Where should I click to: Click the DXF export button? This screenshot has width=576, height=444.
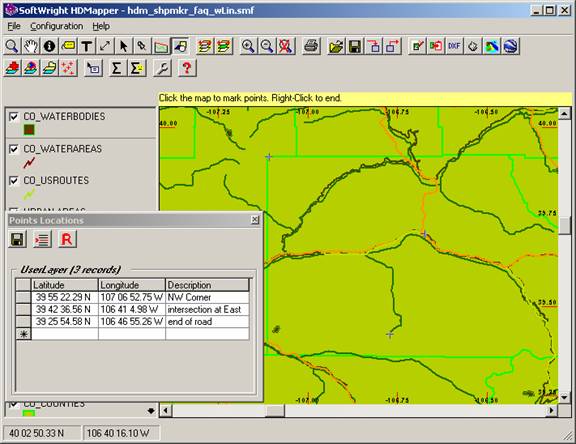(454, 46)
